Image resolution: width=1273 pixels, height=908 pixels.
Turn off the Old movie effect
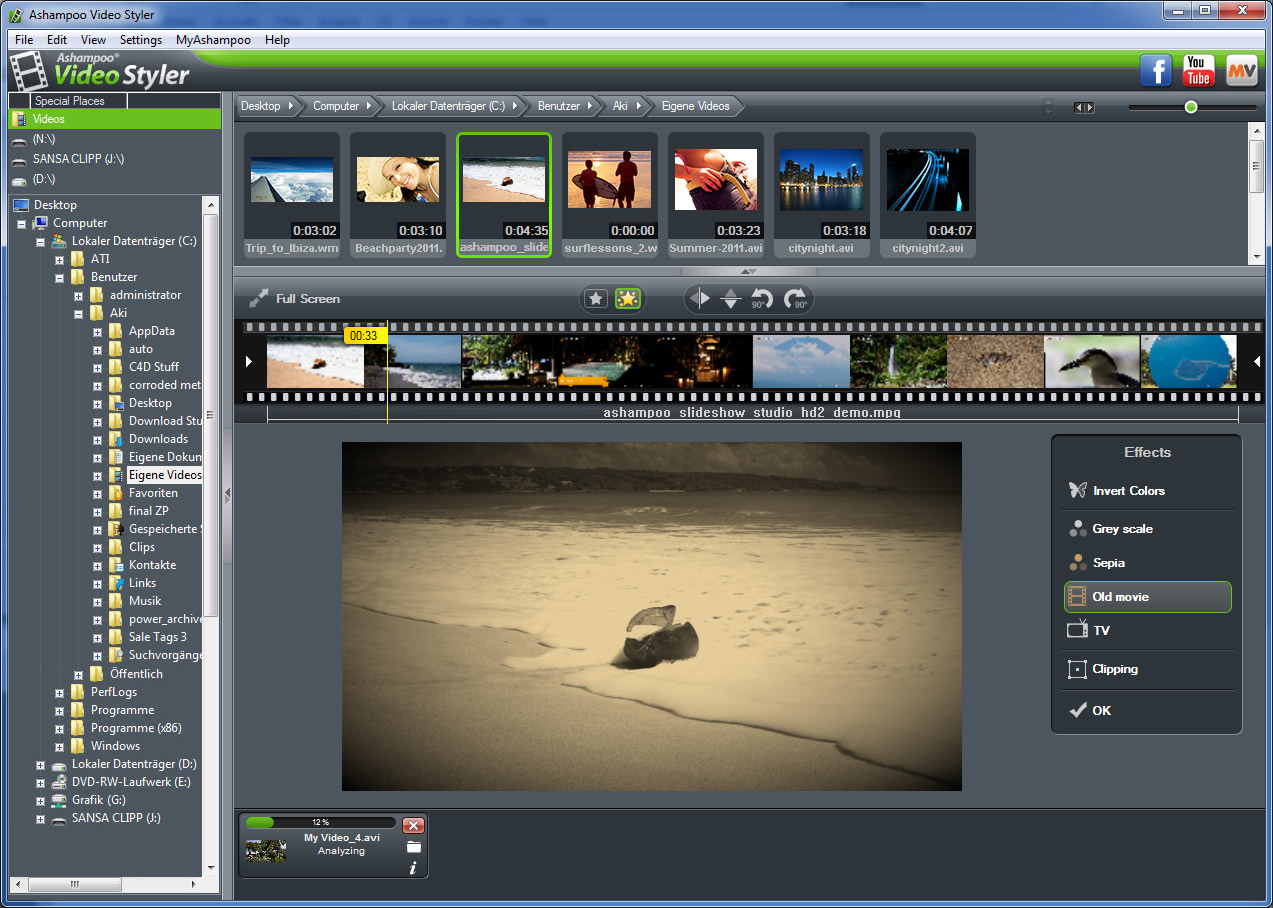tap(1147, 597)
